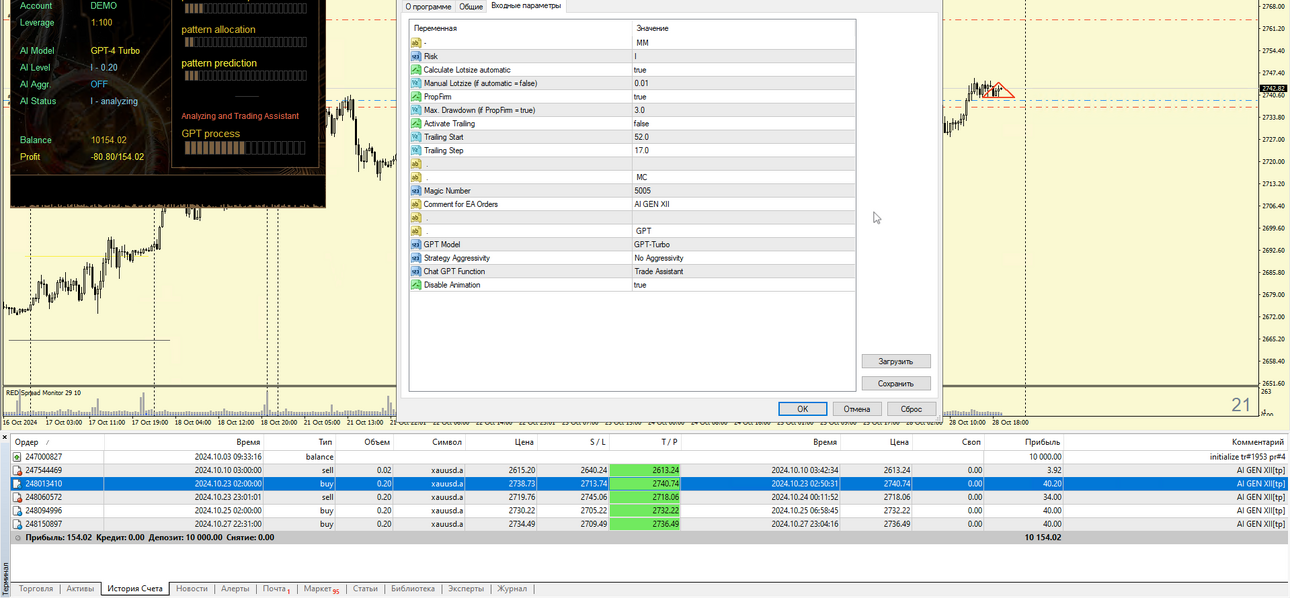Open the Общие tab
The image size is (1290, 598).
pyautogui.click(x=471, y=6)
